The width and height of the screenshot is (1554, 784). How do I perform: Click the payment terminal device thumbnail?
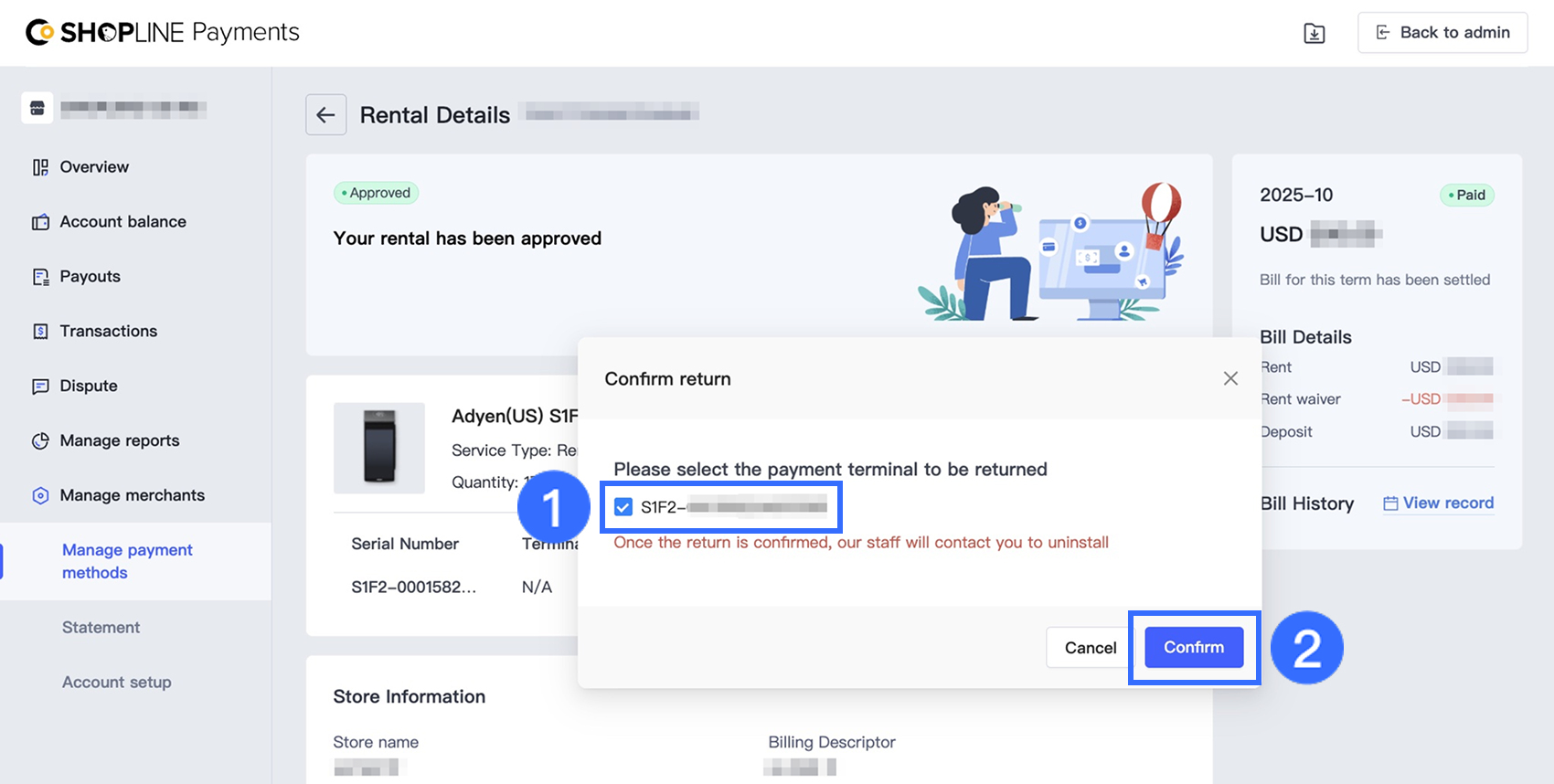click(379, 448)
